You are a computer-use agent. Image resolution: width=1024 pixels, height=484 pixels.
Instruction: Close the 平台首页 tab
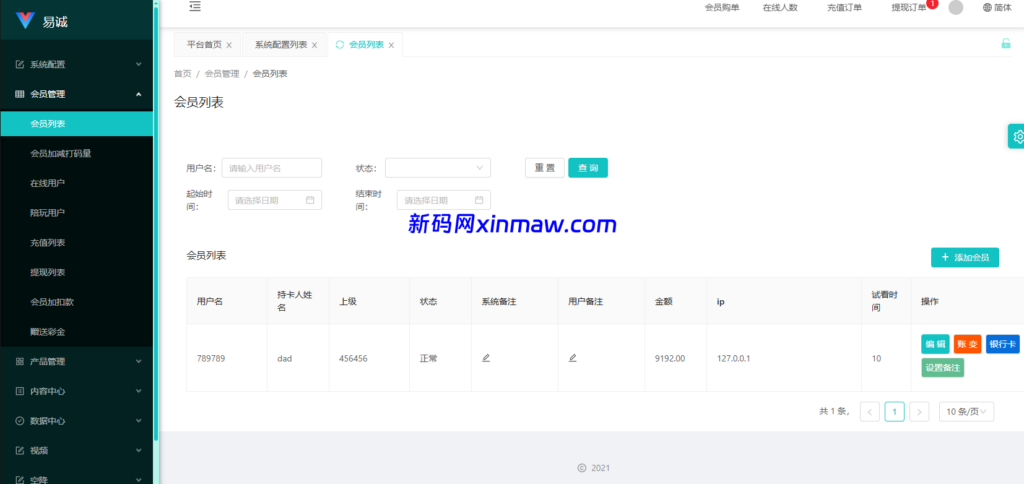point(229,45)
